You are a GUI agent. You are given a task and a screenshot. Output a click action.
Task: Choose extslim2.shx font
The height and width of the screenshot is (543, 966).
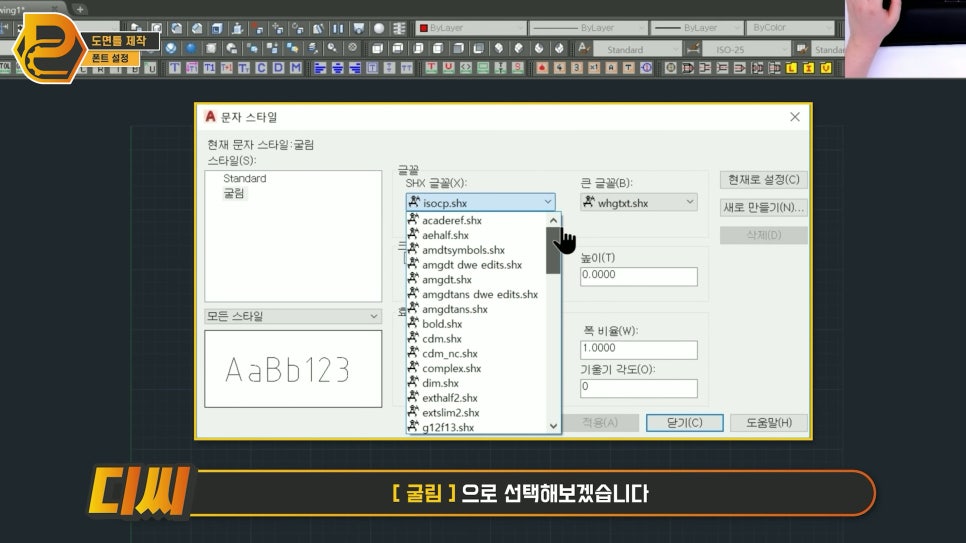click(x=476, y=412)
